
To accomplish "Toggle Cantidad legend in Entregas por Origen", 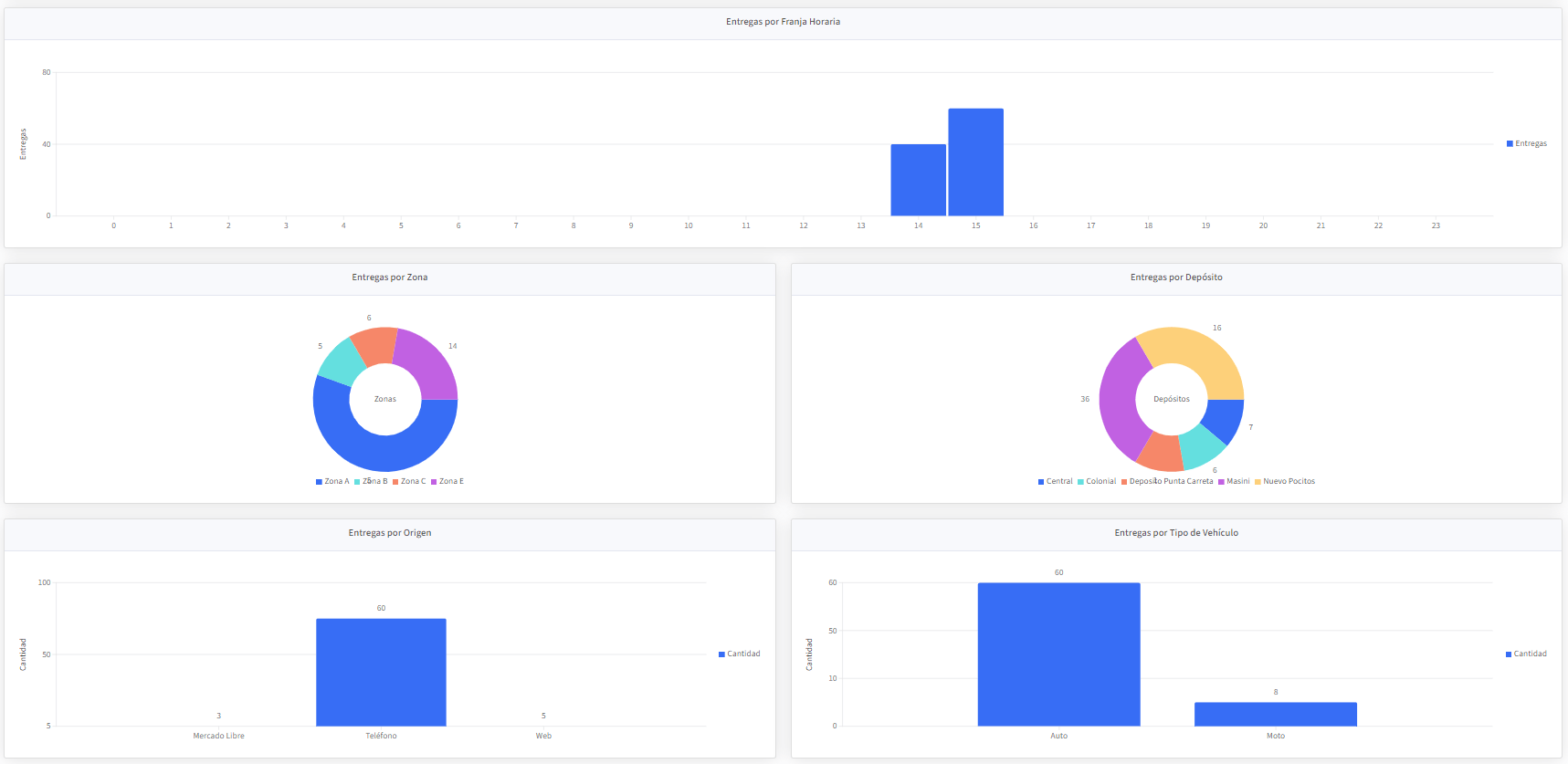I will (739, 654).
